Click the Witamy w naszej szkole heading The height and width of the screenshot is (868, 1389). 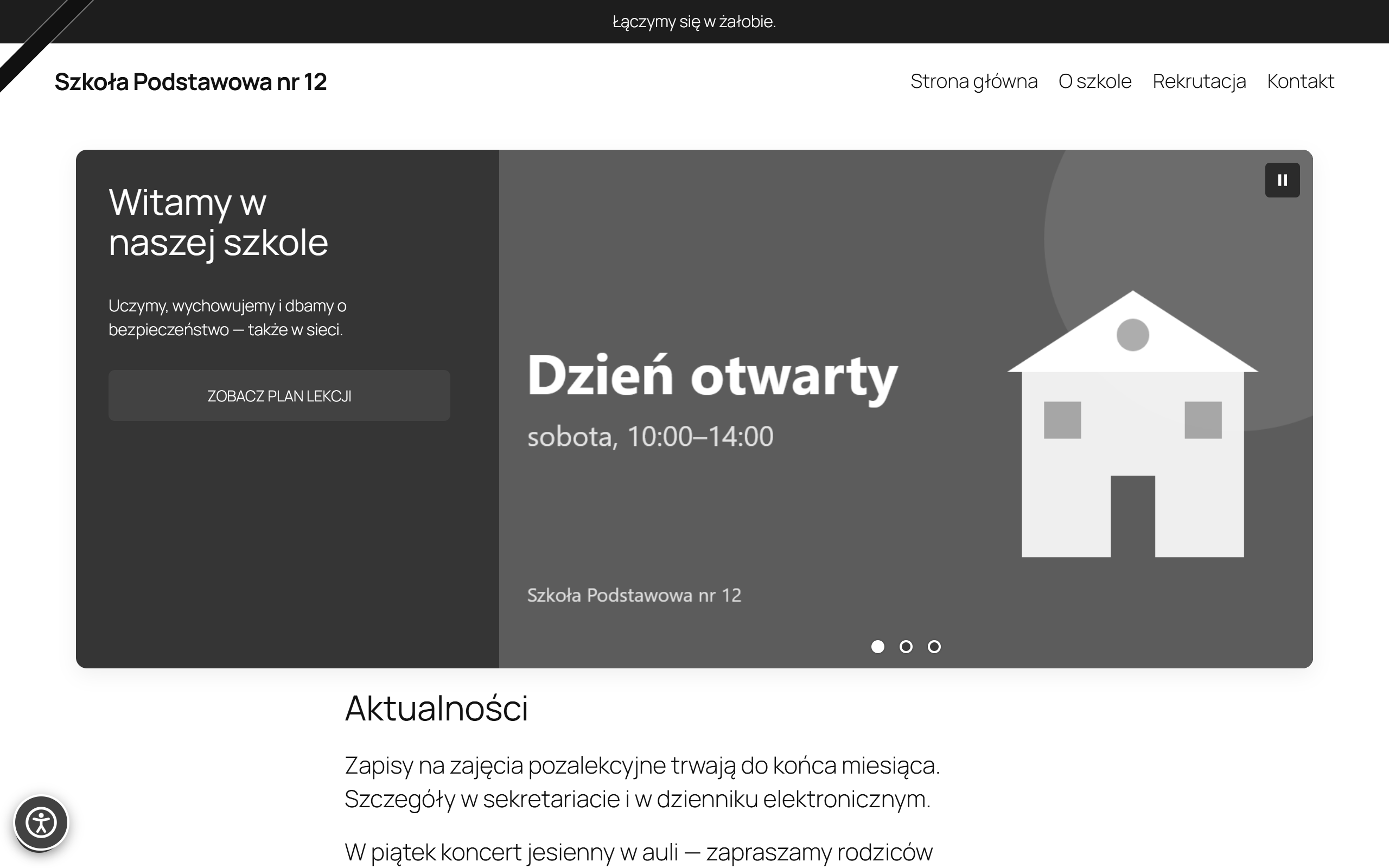(218, 223)
